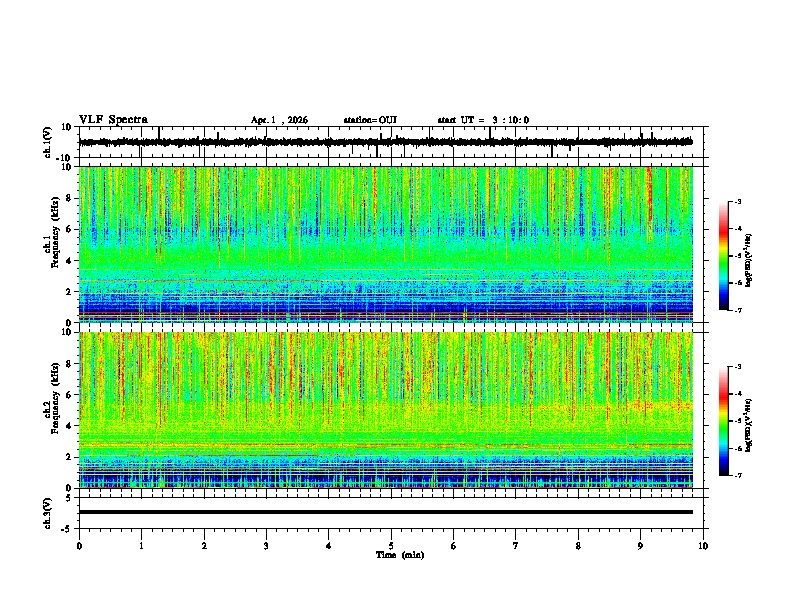The height and width of the screenshot is (612, 792).
Task: Click the time axis tick label "1"
Action: (x=141, y=546)
